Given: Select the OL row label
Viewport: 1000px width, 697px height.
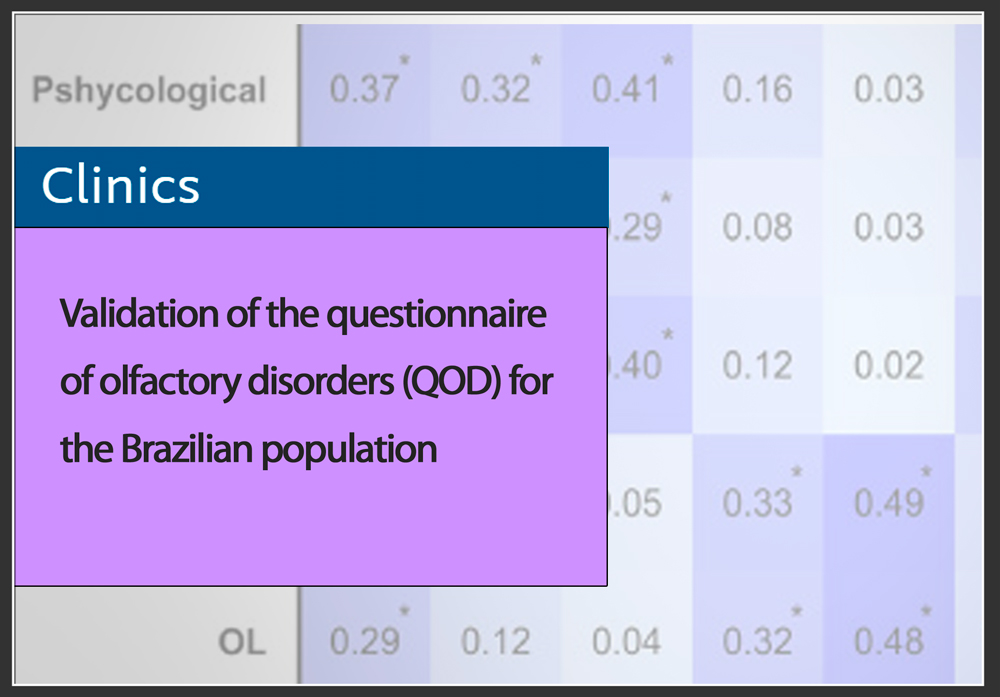Looking at the screenshot, I should 242,642.
